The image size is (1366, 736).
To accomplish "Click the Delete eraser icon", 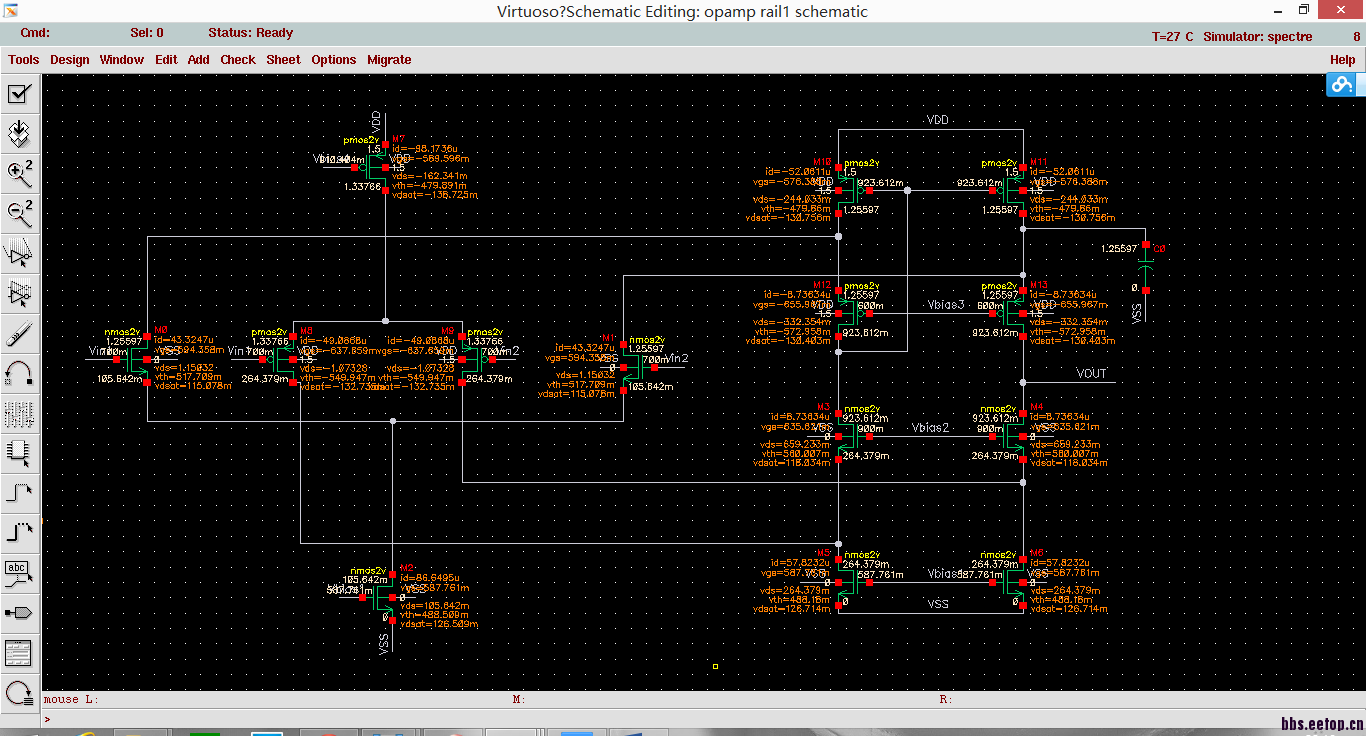I will pos(19,333).
